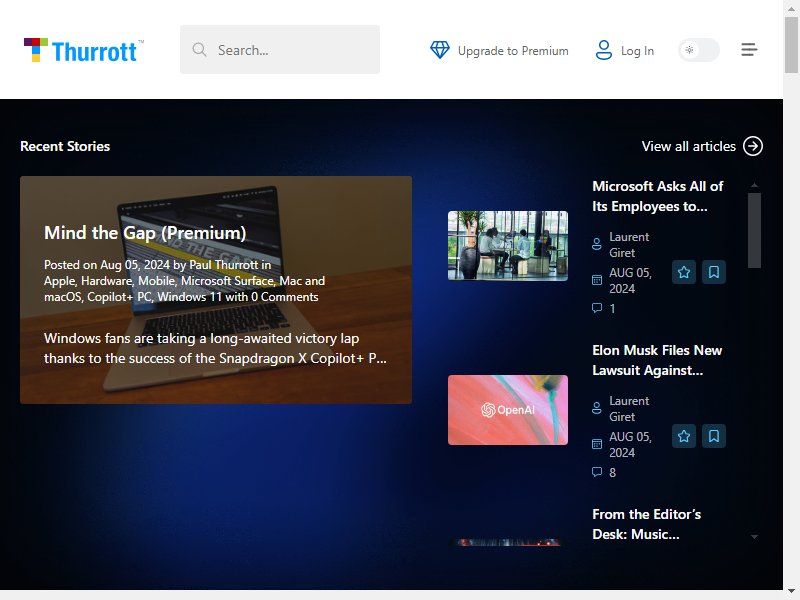The width and height of the screenshot is (800, 600).
Task: Click the page vertical scrollbar thumb
Action: pos(791,45)
